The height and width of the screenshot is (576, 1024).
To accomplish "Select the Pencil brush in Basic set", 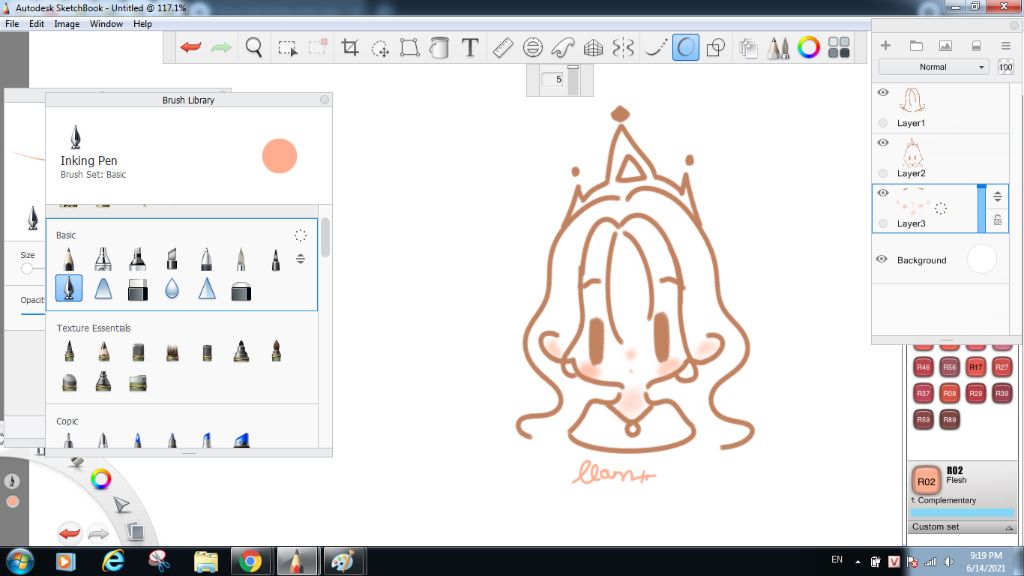I will [x=69, y=259].
